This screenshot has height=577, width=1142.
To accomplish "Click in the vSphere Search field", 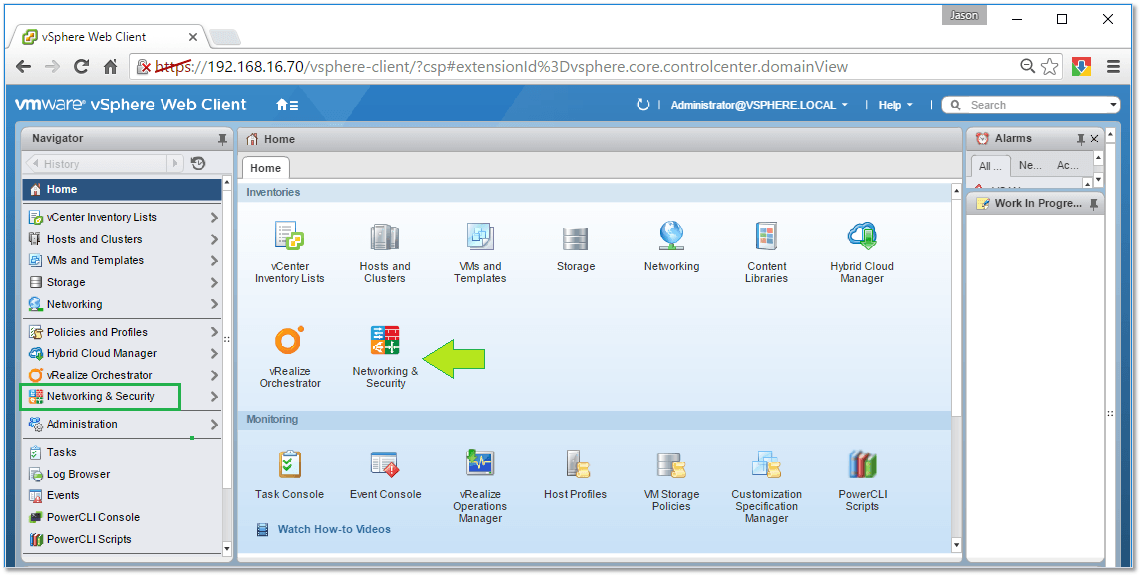I will click(1031, 105).
